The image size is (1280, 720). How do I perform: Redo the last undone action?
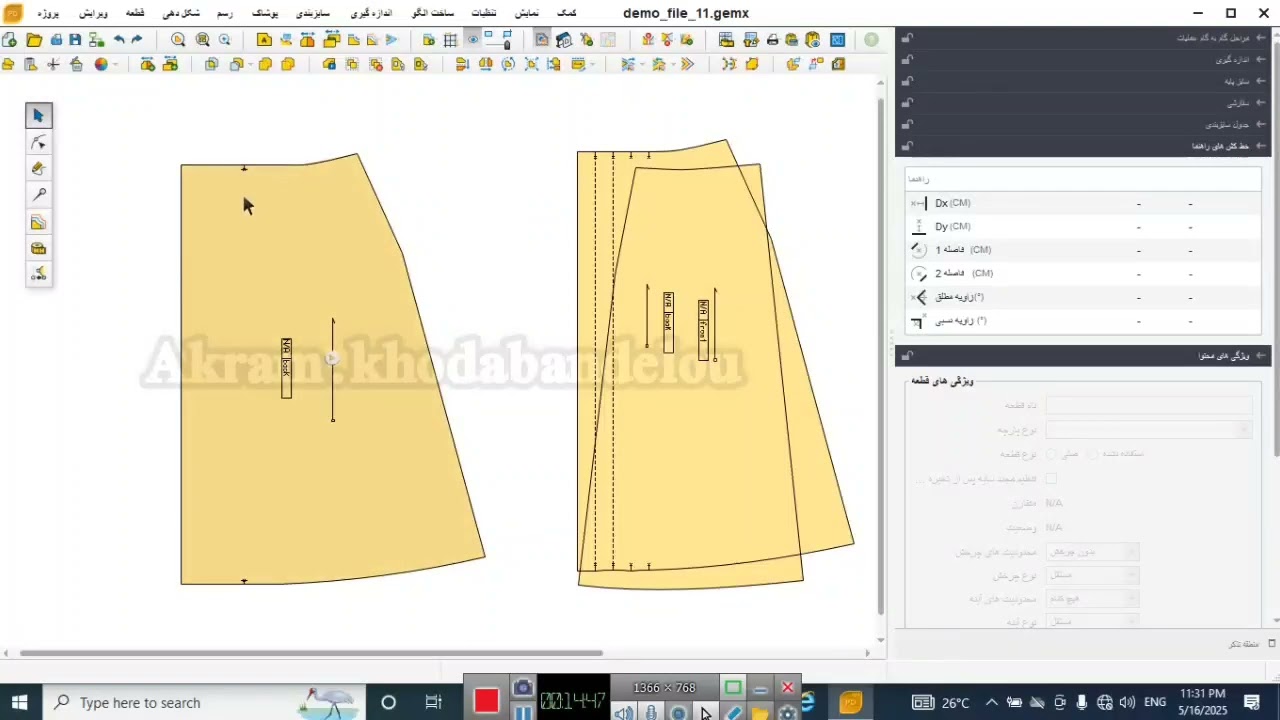point(137,40)
